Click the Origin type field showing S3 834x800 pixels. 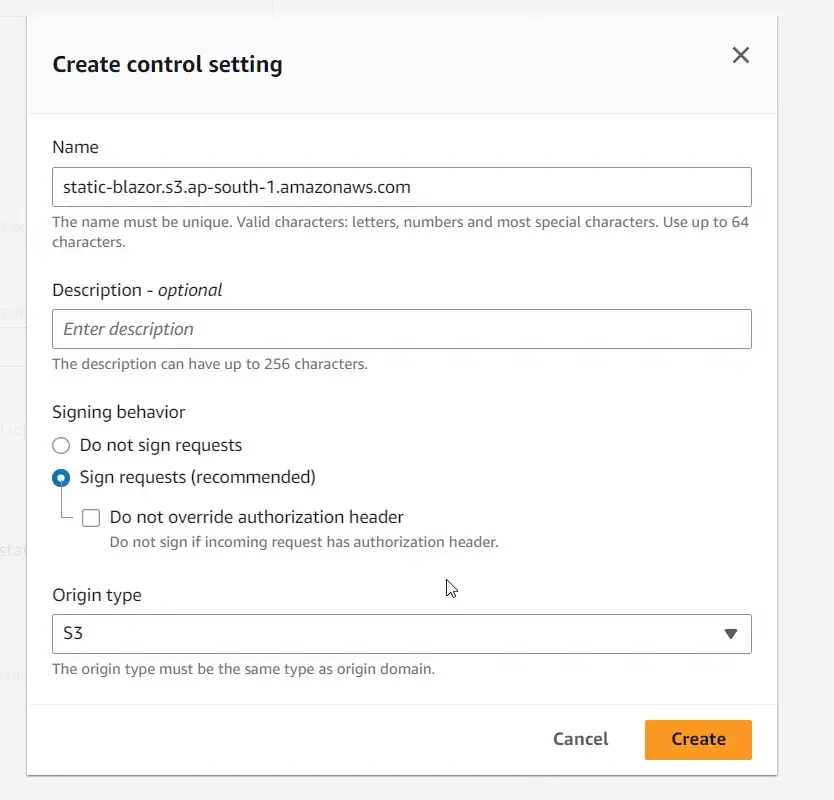(400, 633)
